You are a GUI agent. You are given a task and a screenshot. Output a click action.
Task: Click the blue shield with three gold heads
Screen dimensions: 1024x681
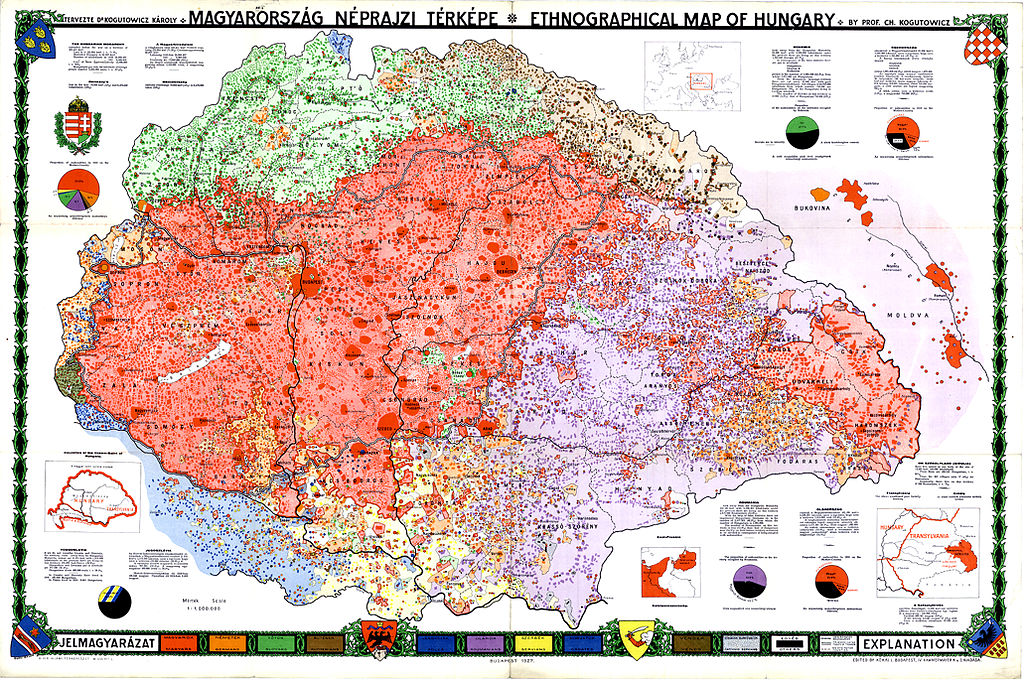(35, 37)
